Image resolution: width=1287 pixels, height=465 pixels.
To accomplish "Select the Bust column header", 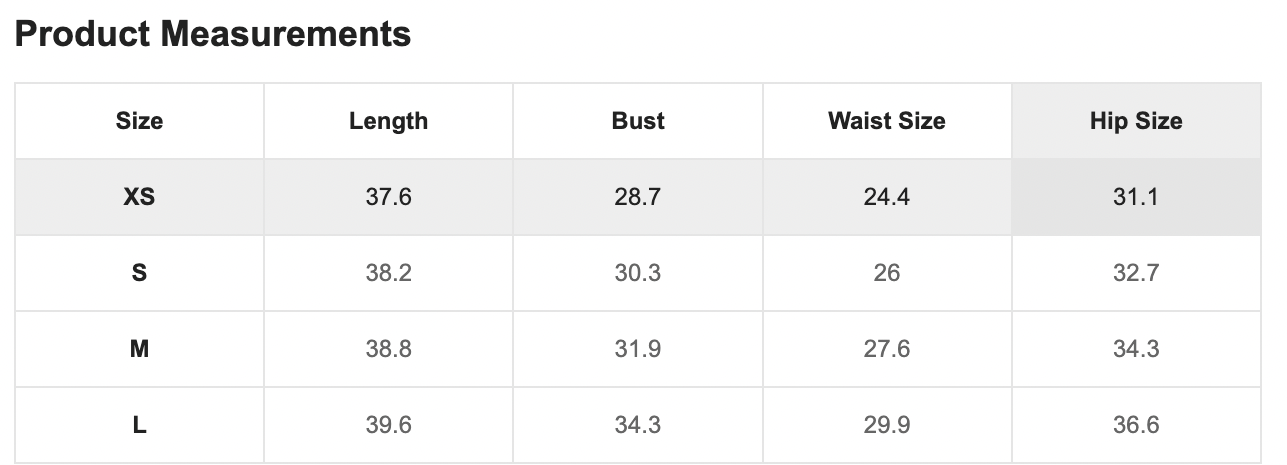I will tap(638, 121).
